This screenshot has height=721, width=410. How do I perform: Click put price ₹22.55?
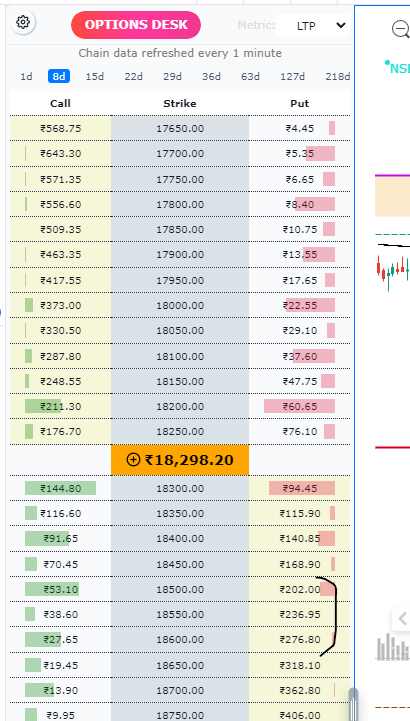coord(300,305)
